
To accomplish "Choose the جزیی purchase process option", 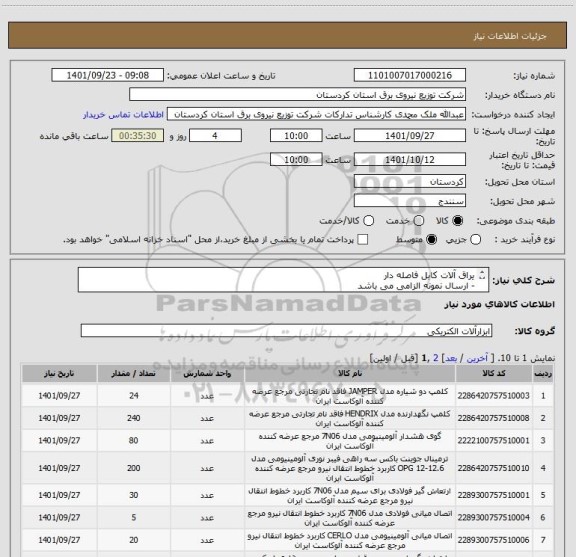I will (476, 240).
